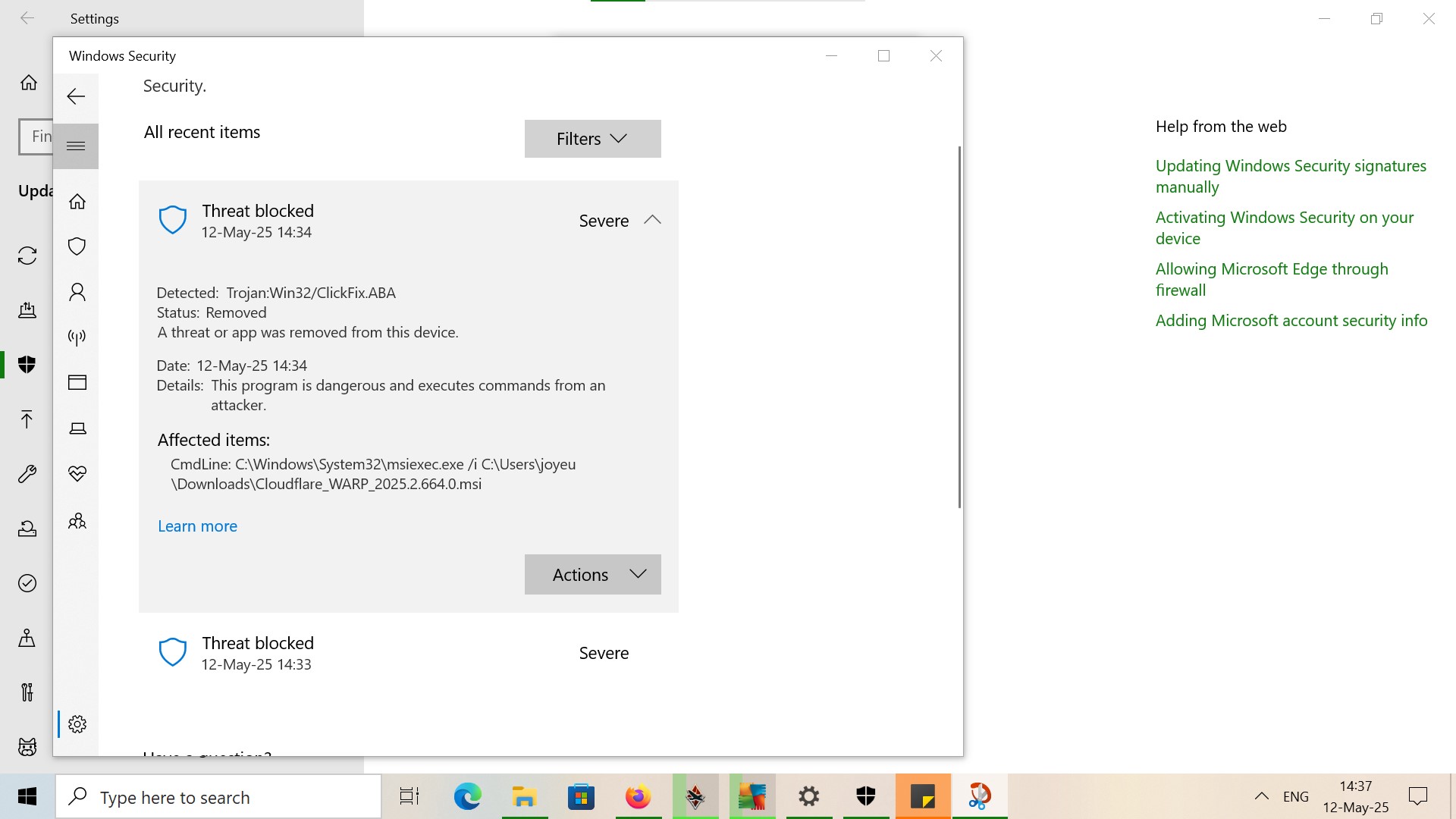Open Task View from the taskbar

[409, 797]
